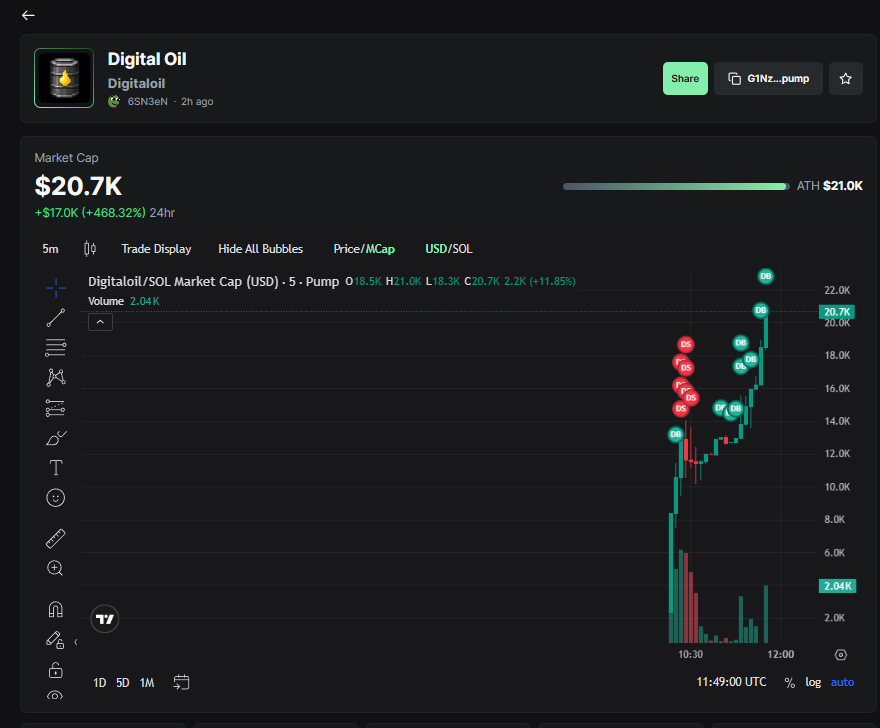Click the 20.7K current price label
The image size is (880, 728).
coord(837,312)
